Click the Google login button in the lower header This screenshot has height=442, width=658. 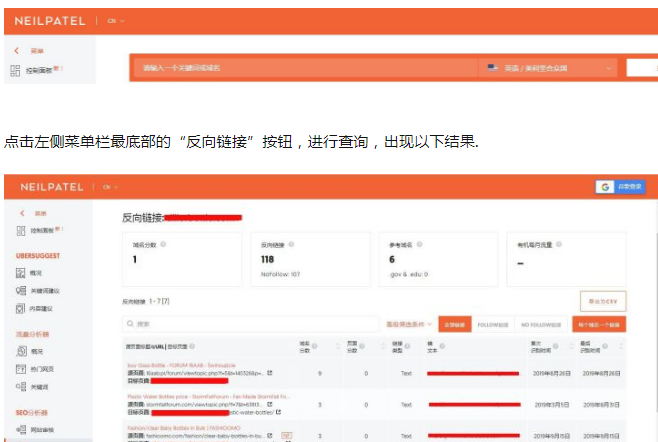click(x=620, y=187)
